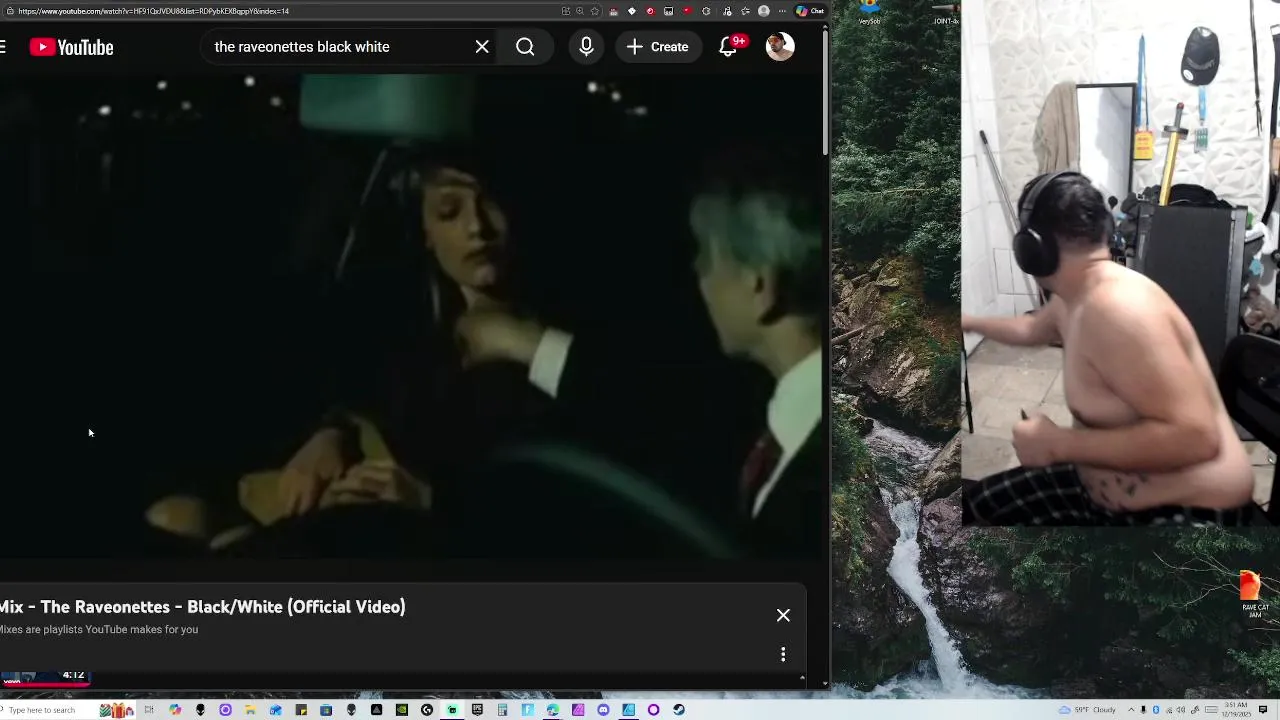
Task: Click the browser address bar URL
Action: [x=153, y=11]
